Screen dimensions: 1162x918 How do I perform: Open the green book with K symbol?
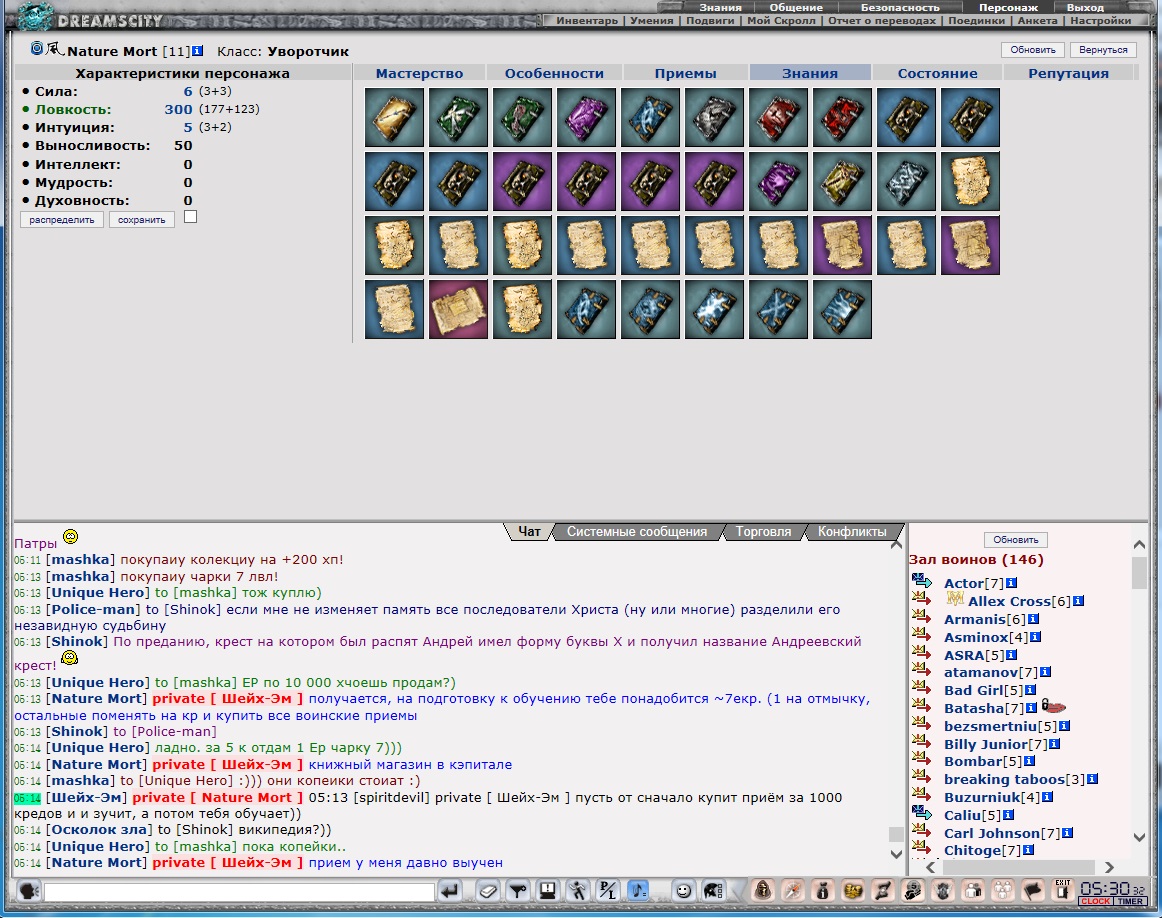click(458, 118)
